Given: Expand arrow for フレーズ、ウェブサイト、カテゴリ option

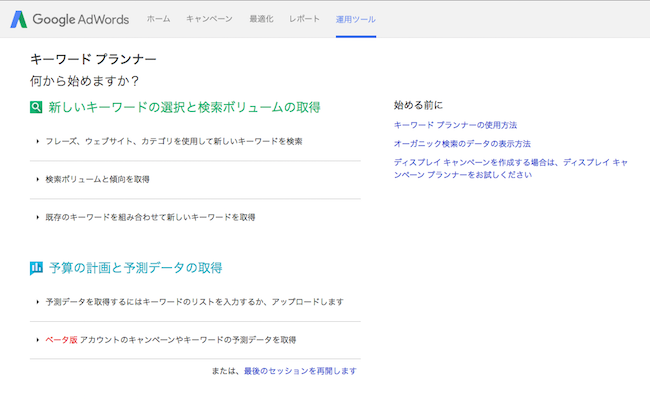Looking at the screenshot, I should [x=38, y=142].
